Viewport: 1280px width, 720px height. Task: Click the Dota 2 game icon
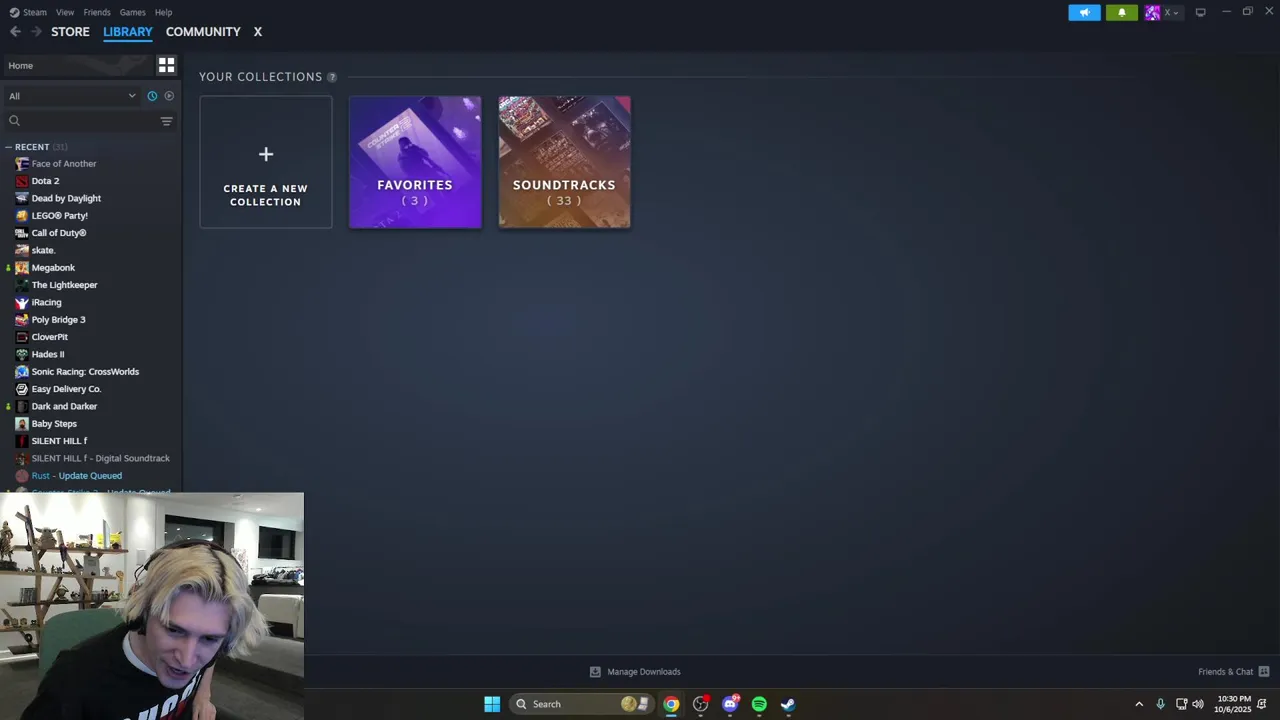(22, 181)
